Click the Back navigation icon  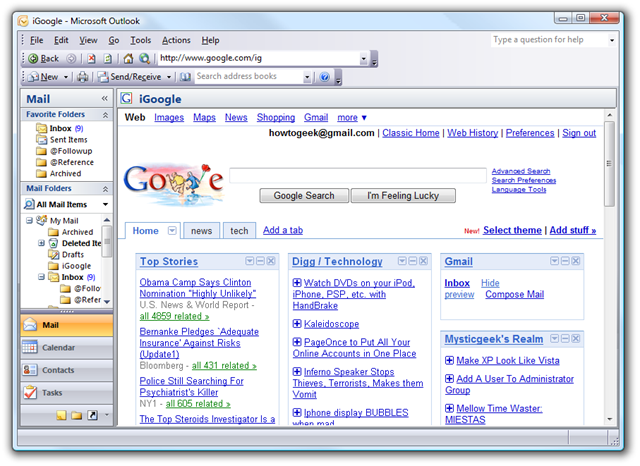33,59
